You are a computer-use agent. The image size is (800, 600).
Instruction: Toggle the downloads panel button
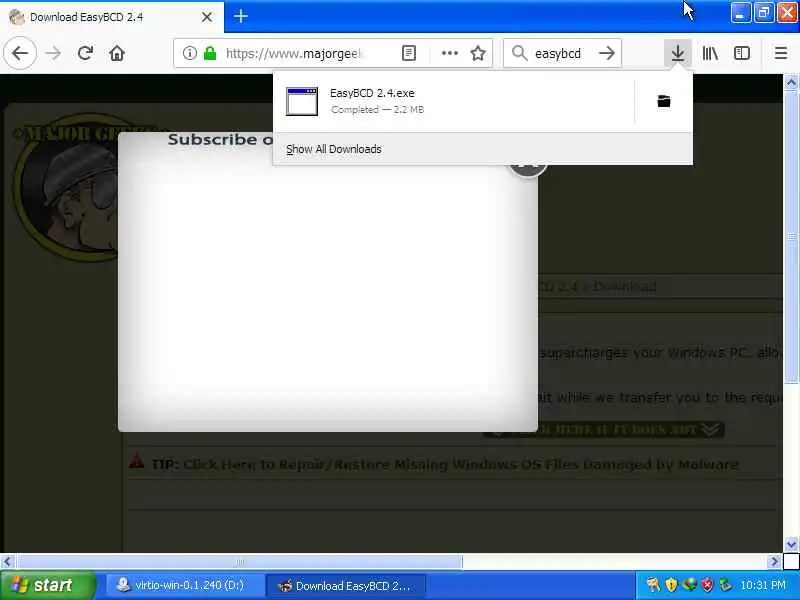click(678, 53)
